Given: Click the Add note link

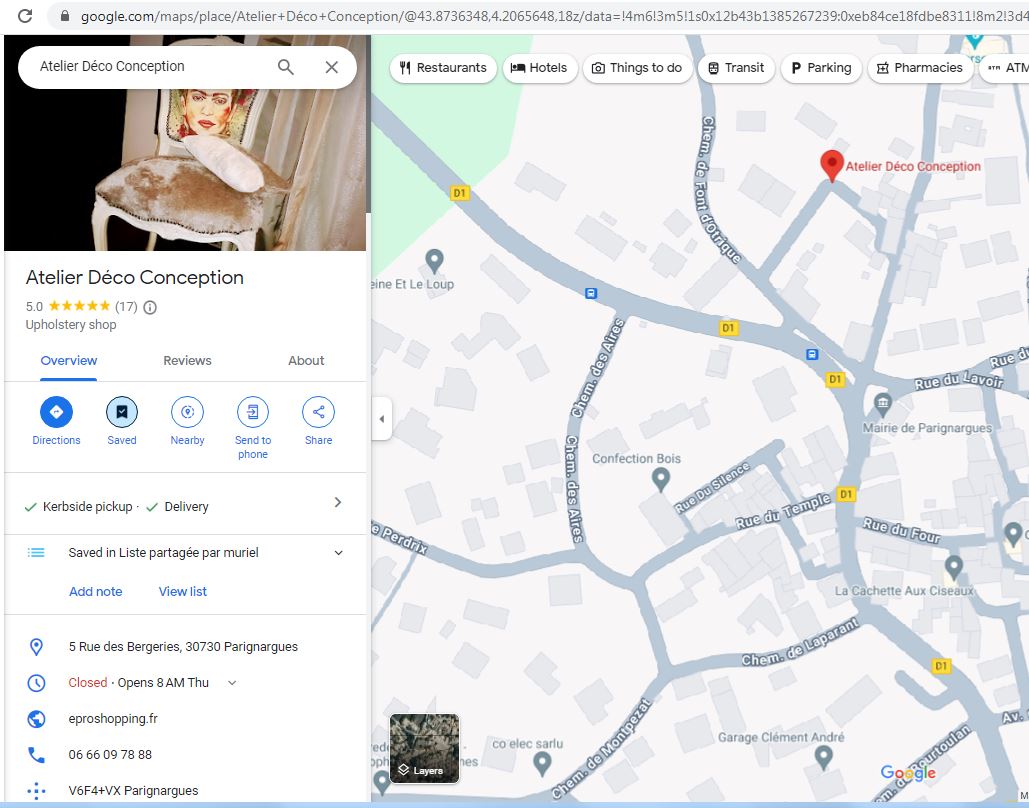Looking at the screenshot, I should 95,592.
